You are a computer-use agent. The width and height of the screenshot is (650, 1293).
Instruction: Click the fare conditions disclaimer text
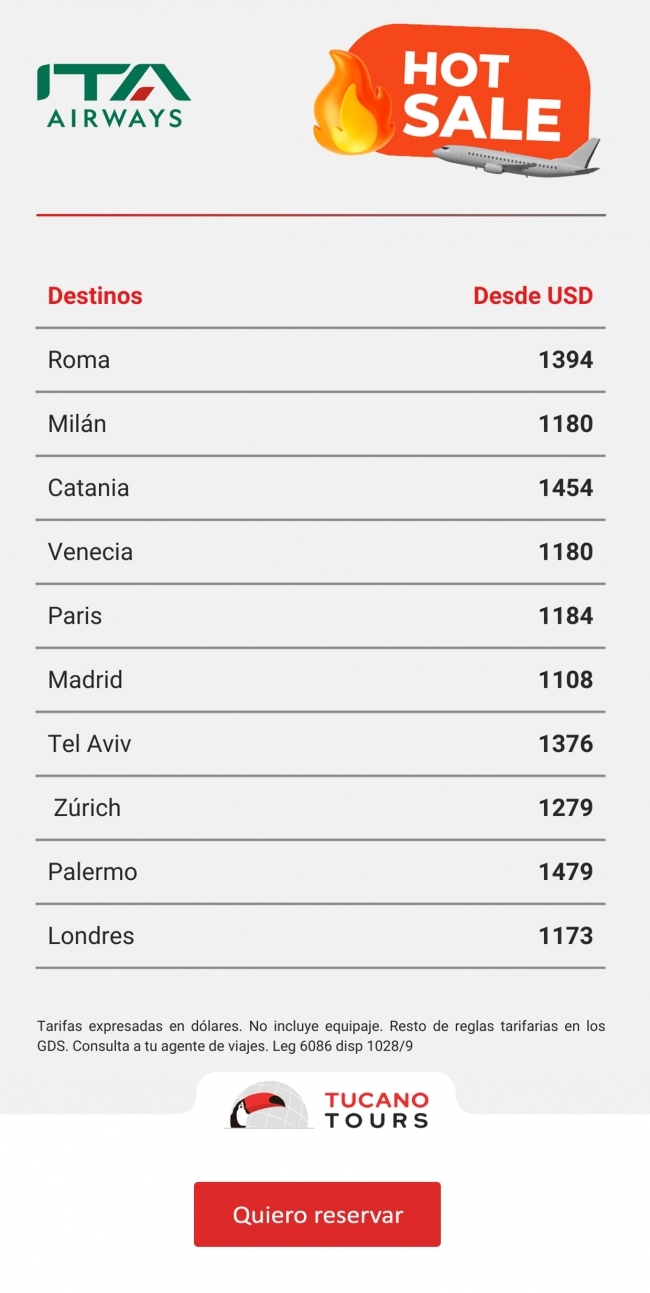tap(320, 1036)
